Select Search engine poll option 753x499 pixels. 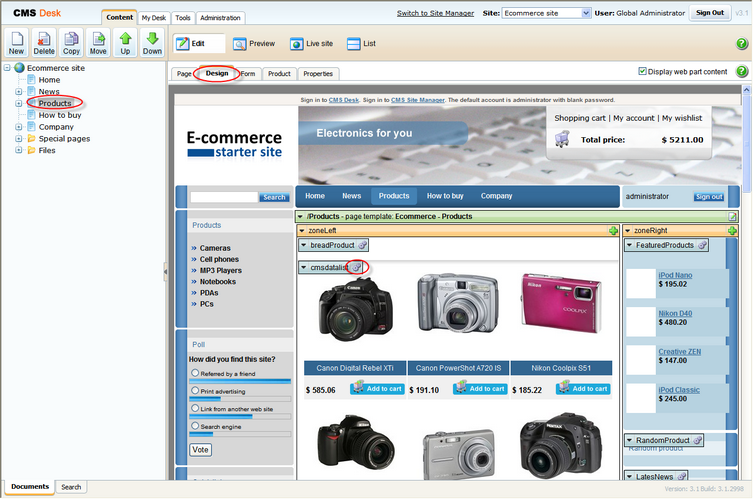coord(195,426)
